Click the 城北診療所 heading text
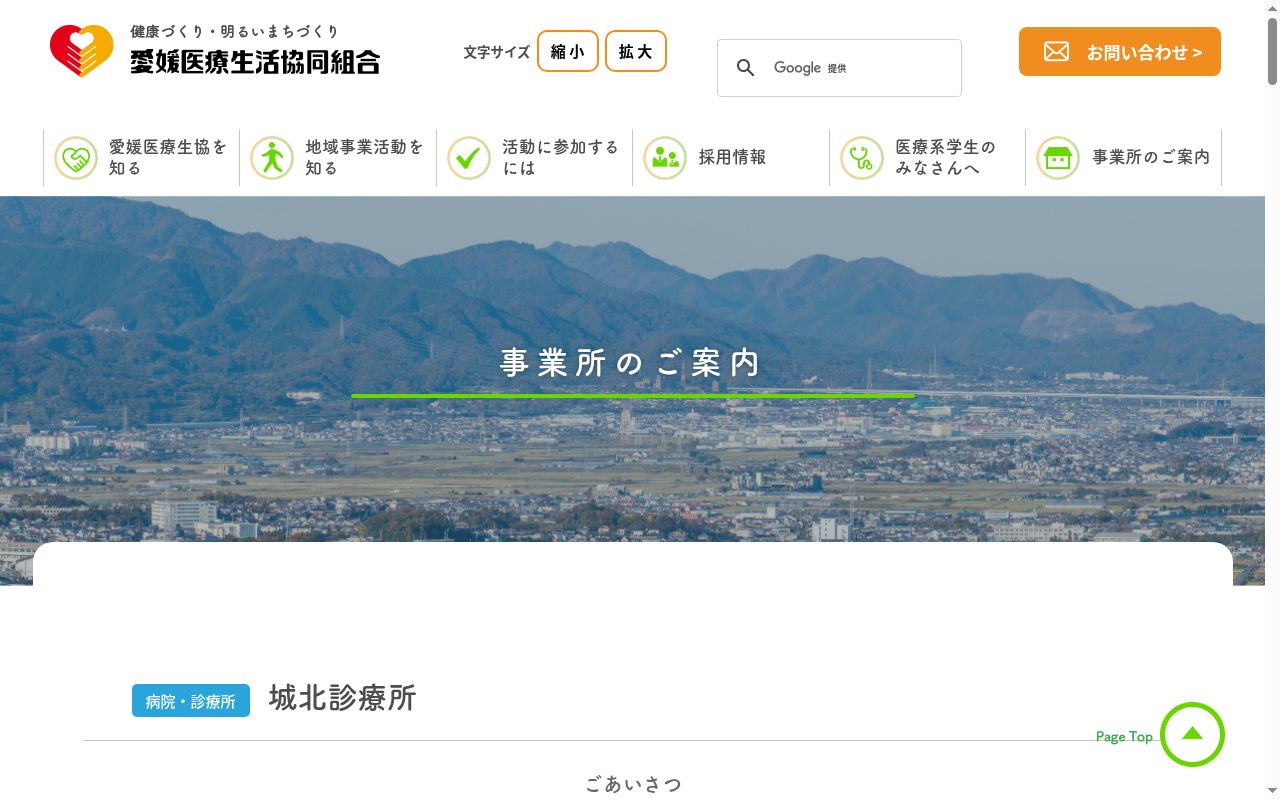 342,698
